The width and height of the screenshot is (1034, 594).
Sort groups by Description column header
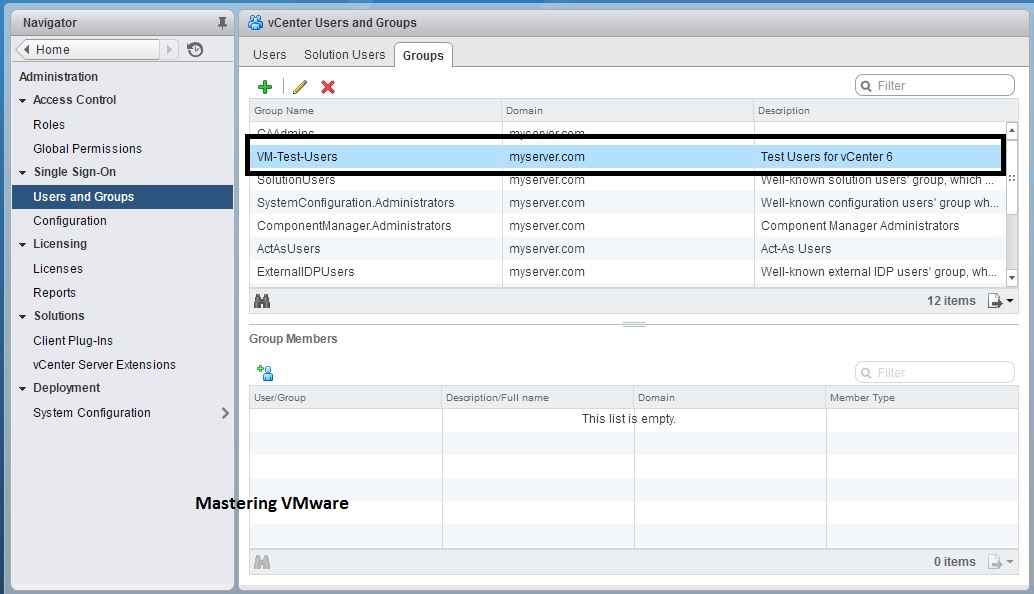click(886, 111)
